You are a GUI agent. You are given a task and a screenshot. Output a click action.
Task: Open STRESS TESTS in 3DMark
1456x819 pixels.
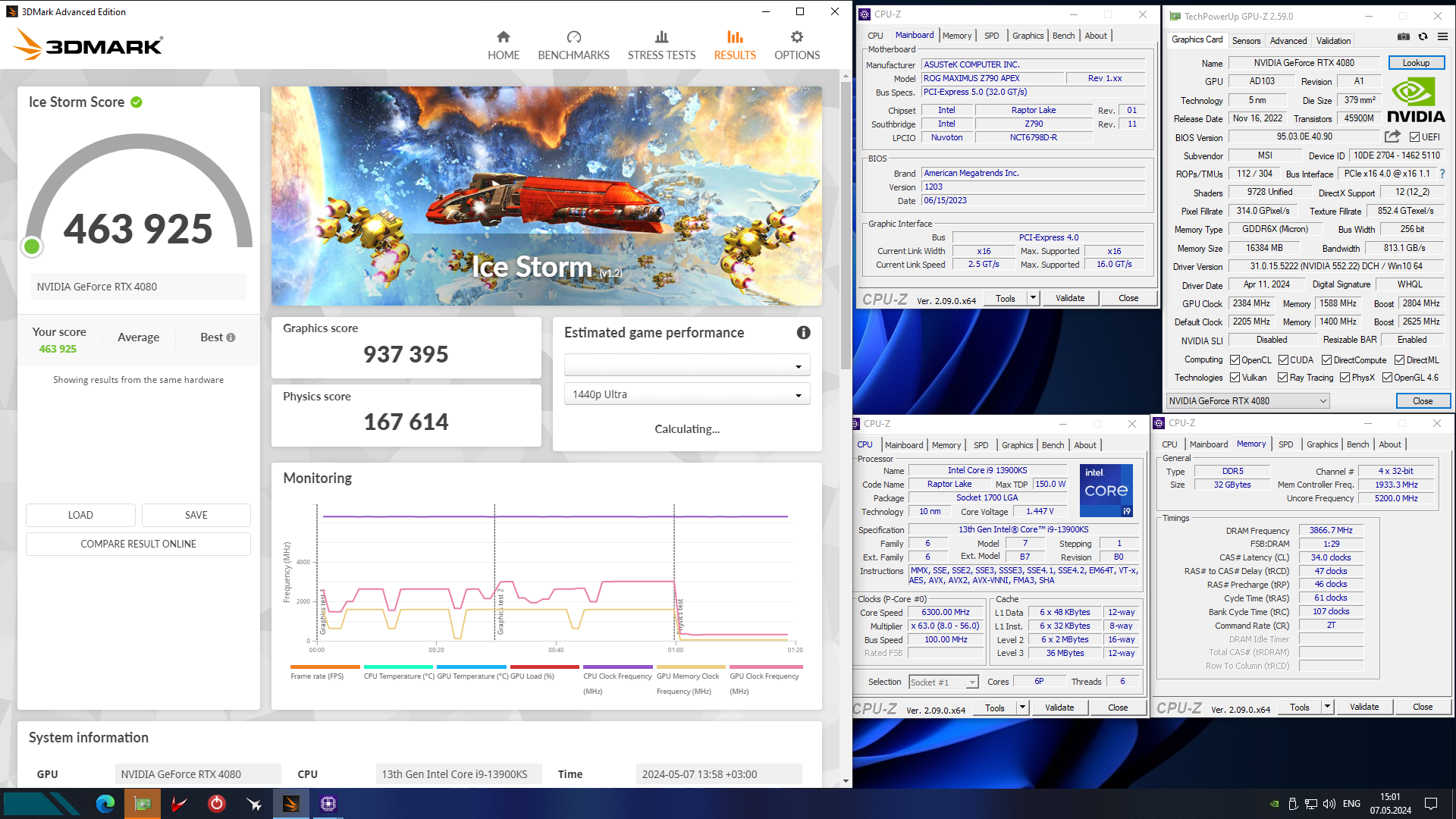tap(661, 45)
